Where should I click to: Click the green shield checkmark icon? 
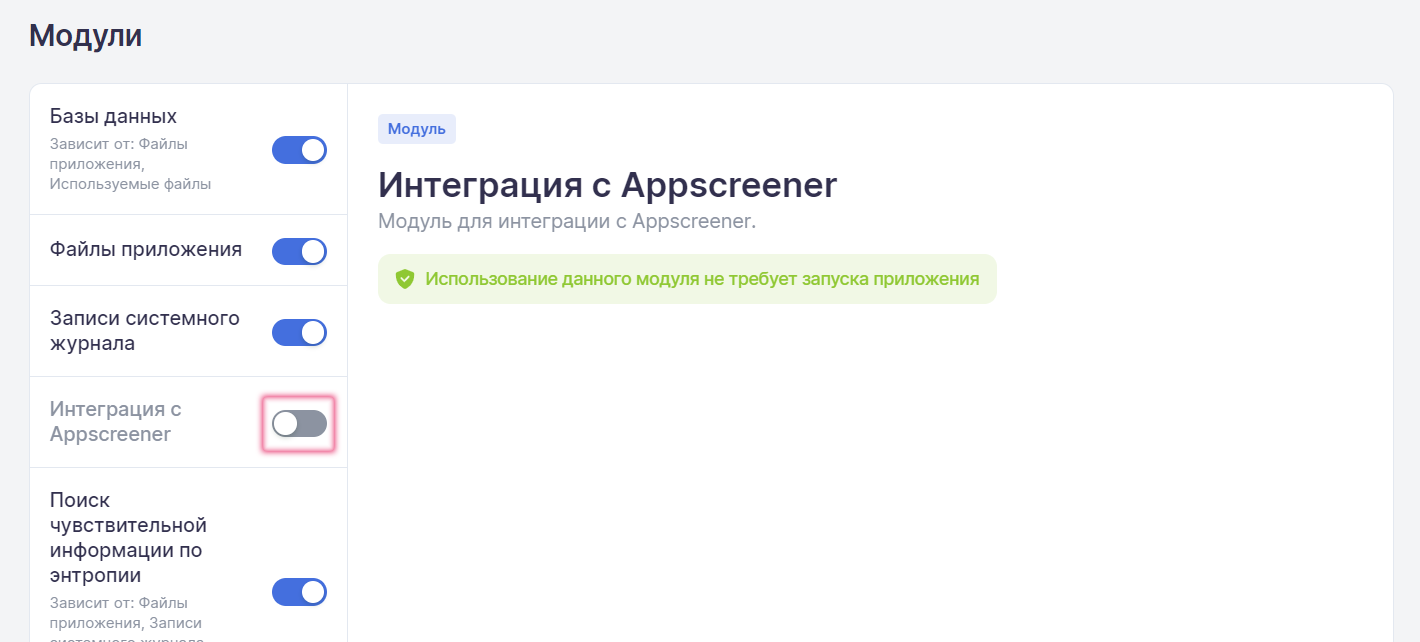(404, 279)
